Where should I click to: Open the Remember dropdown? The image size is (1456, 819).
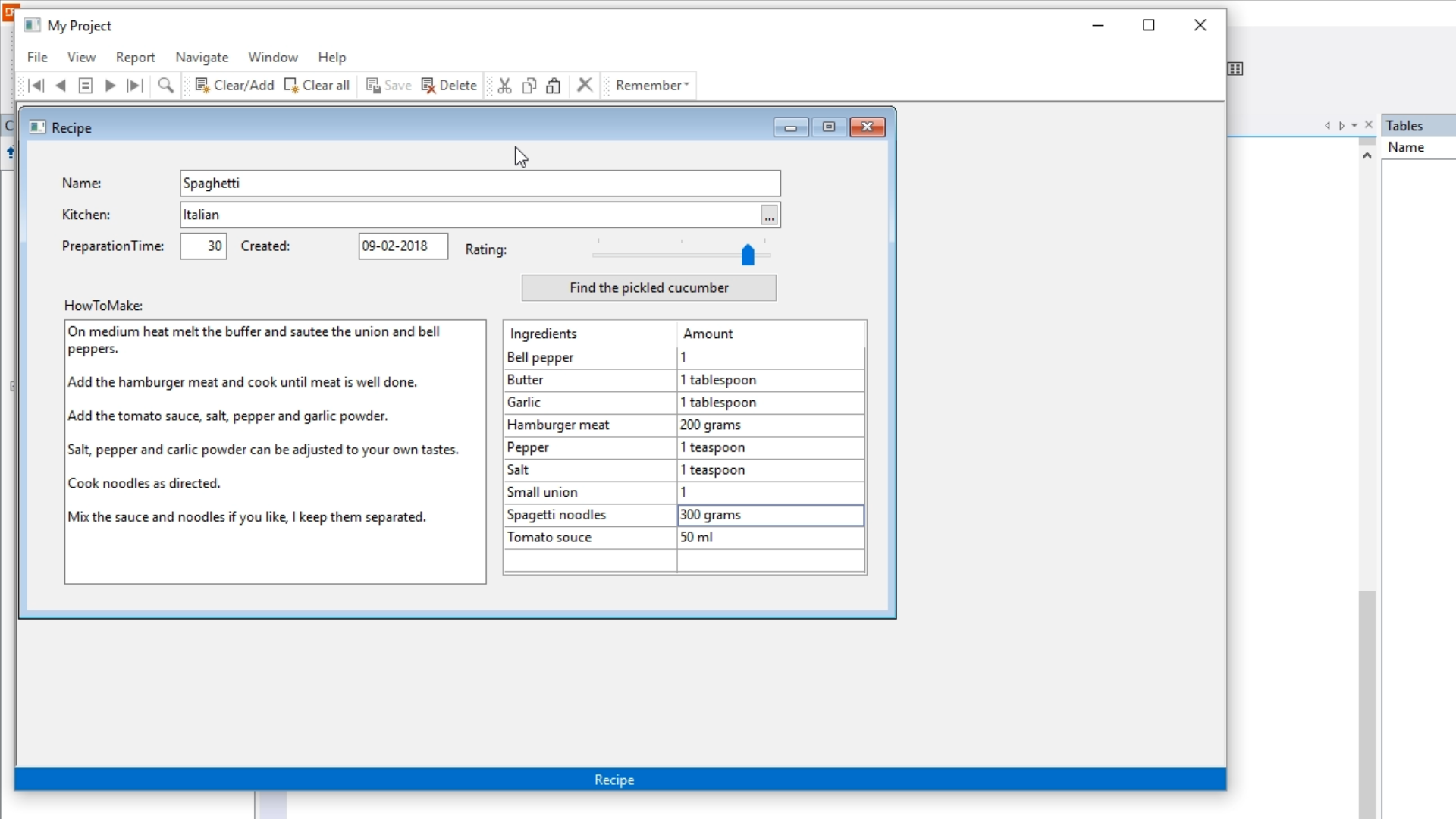652,86
